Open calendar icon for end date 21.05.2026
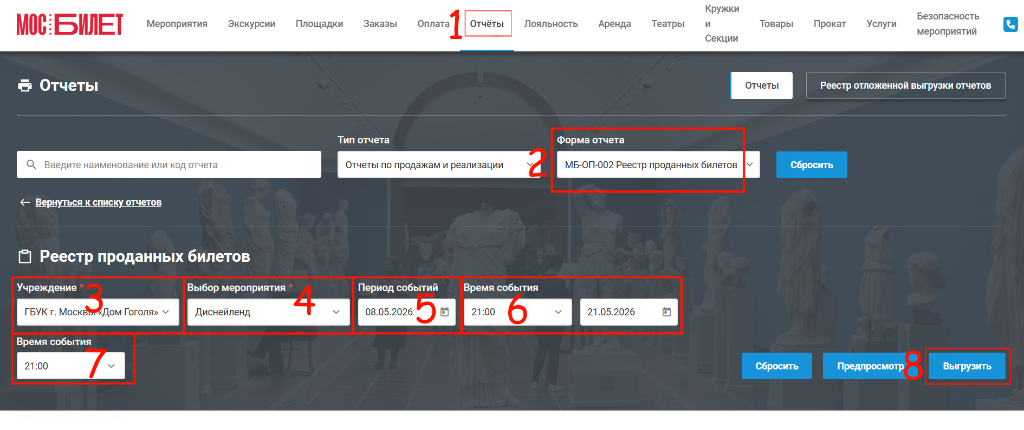 point(666,312)
